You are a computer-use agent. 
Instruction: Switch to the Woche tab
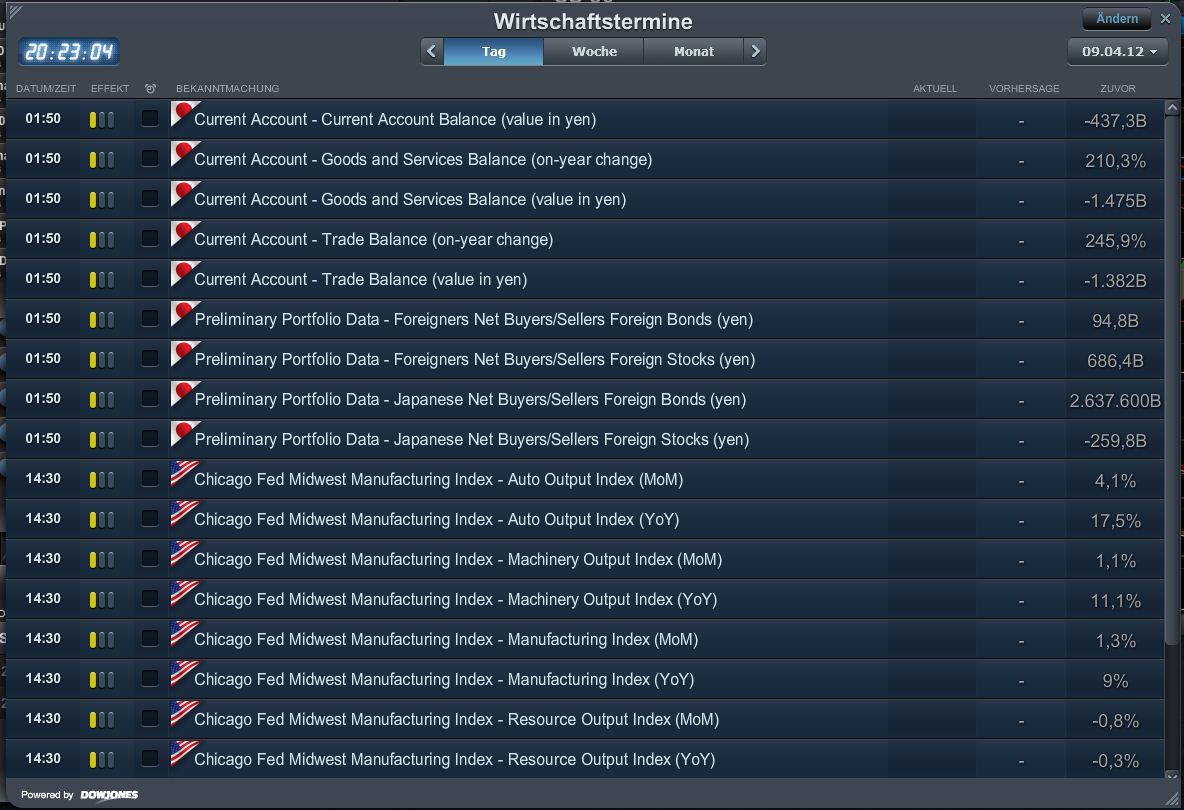click(x=594, y=51)
